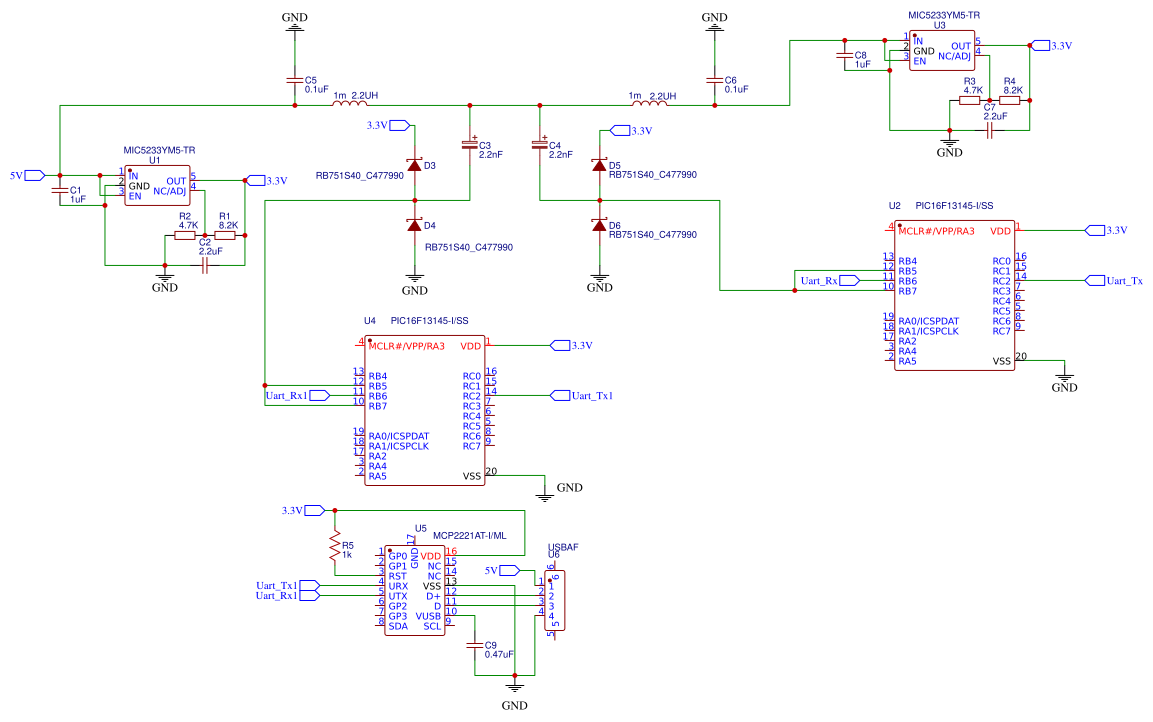Click MCLR#/VPP/RA3 pin label on U4
This screenshot has width=1153, height=722.
[x=407, y=346]
